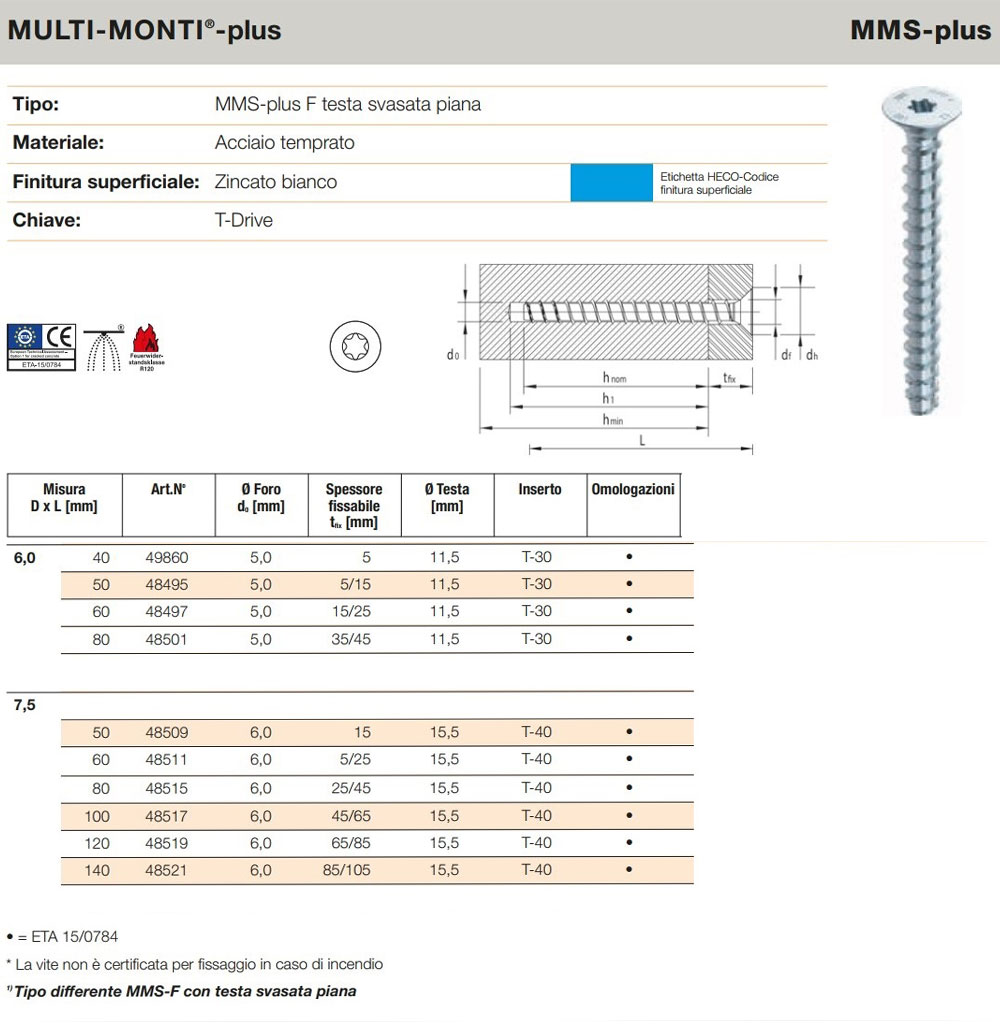
Task: Select the "Materiale:" label
Action: (58, 142)
